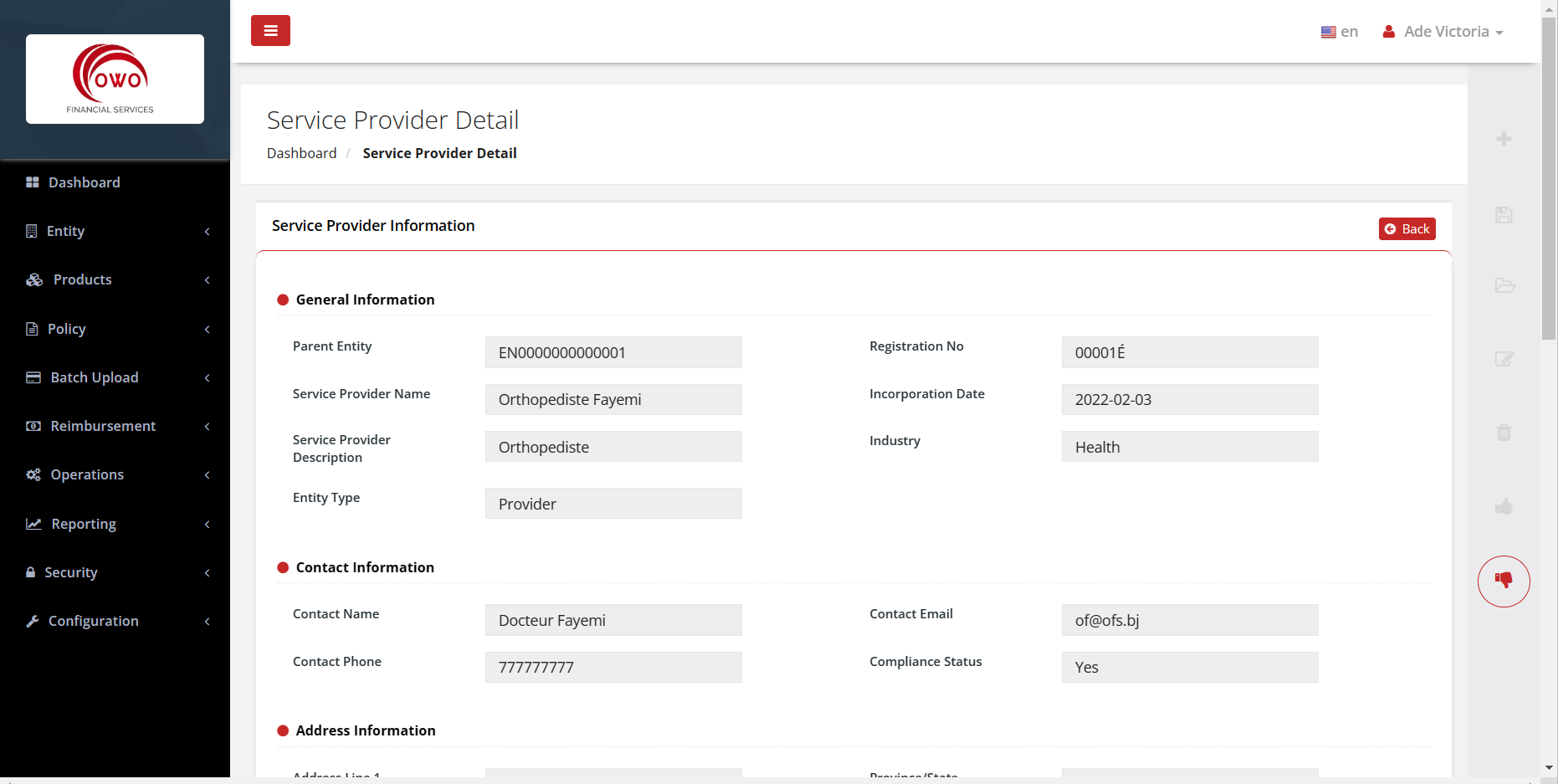Click the thumbs up approve icon
This screenshot has width=1558, height=784.
pos(1504,506)
